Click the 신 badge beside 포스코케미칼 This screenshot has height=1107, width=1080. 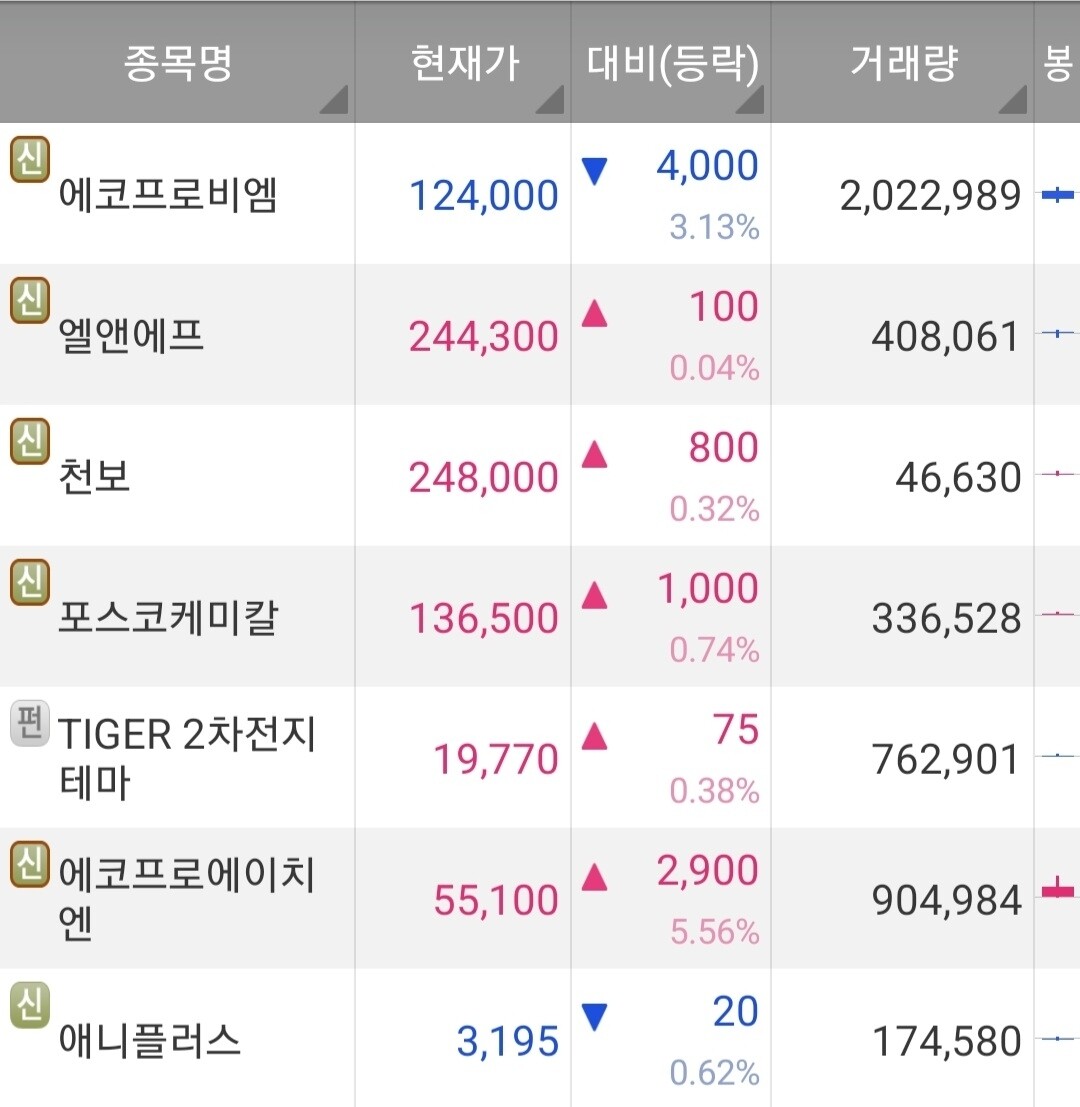pyautogui.click(x=29, y=582)
